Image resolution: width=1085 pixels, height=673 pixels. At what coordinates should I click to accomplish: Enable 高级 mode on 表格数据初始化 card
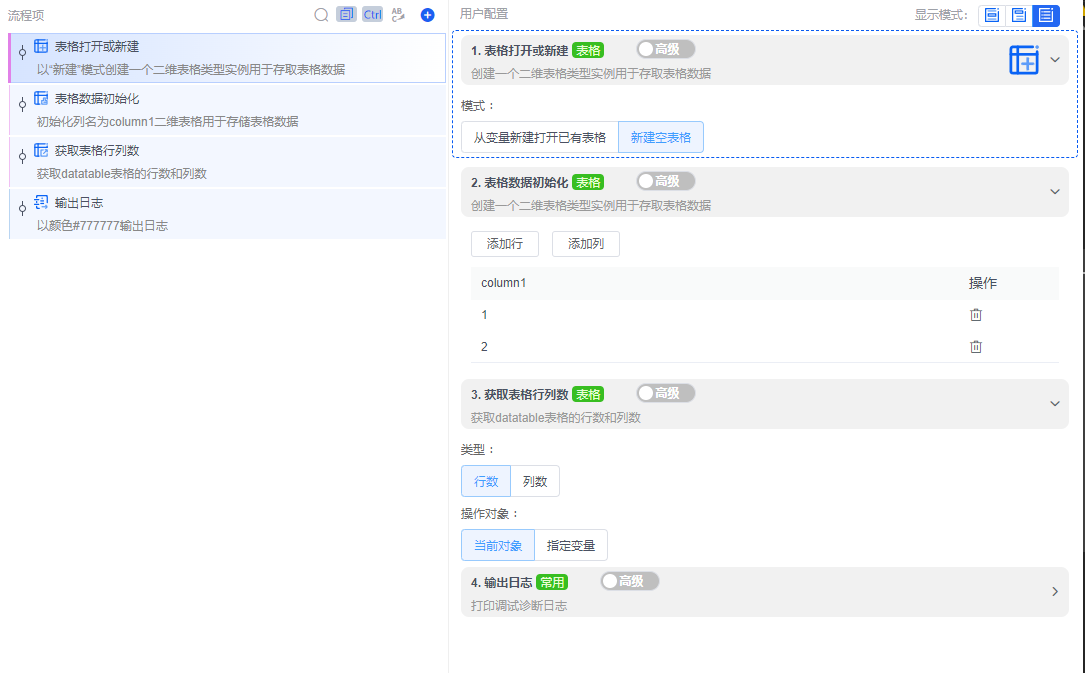[665, 181]
